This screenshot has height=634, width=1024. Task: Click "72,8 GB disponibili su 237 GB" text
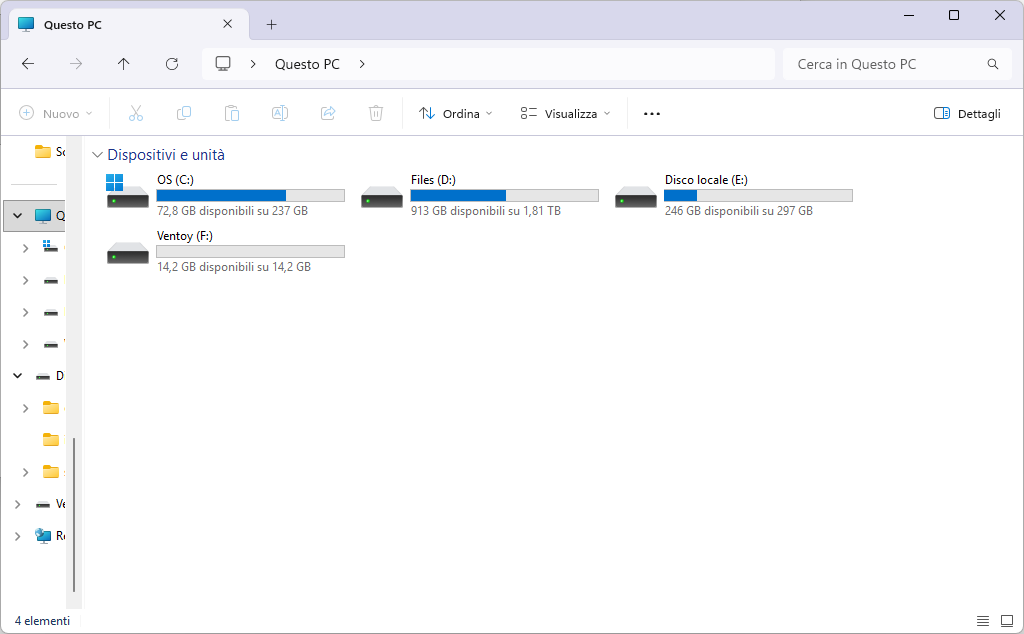point(232,211)
